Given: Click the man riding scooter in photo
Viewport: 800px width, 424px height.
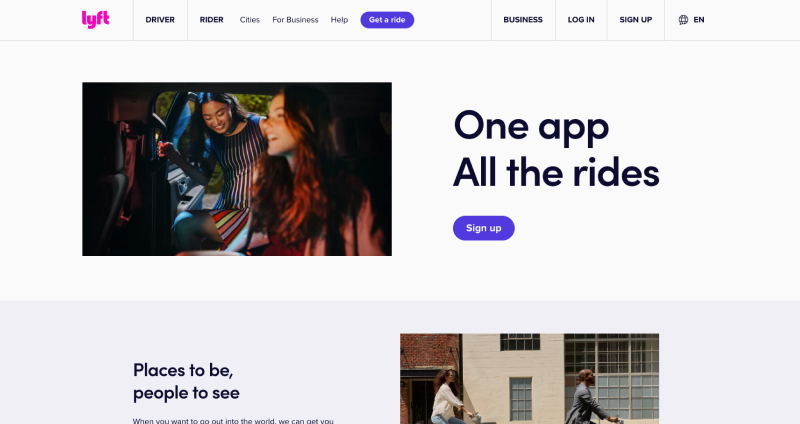Looking at the screenshot, I should [589, 397].
